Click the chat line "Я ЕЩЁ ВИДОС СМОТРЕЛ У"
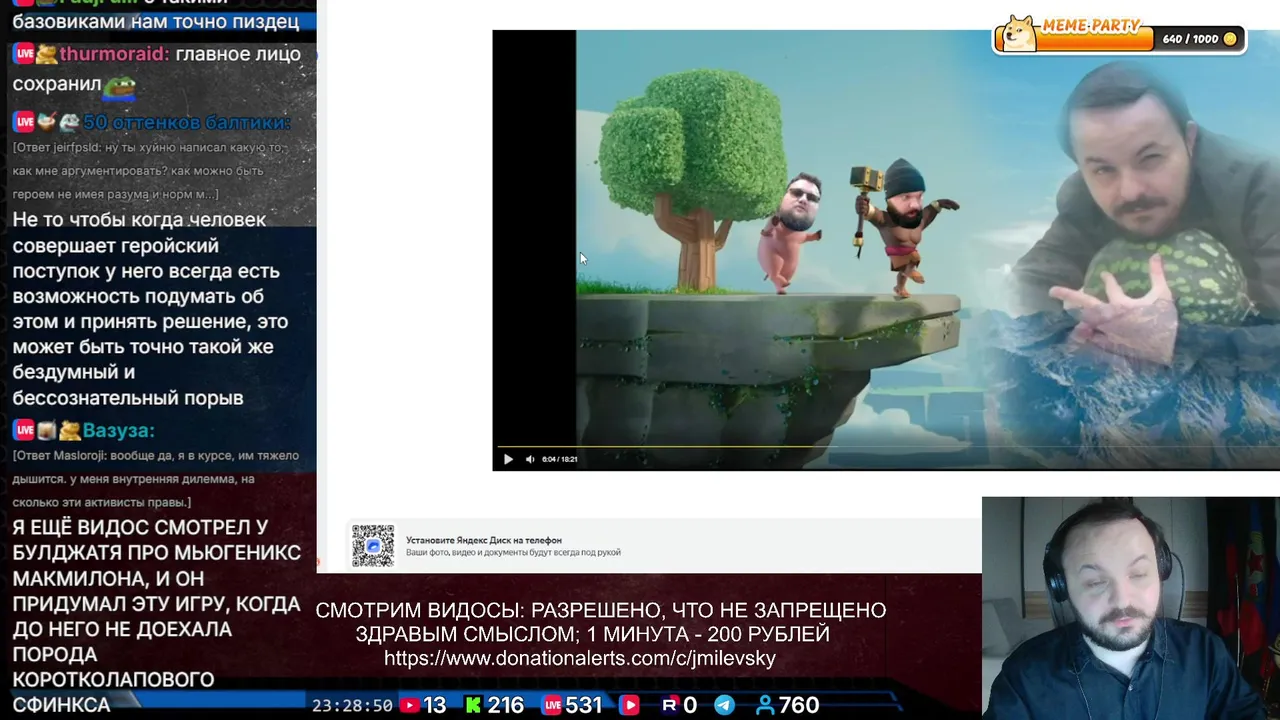Image resolution: width=1280 pixels, height=720 pixels. 140,528
